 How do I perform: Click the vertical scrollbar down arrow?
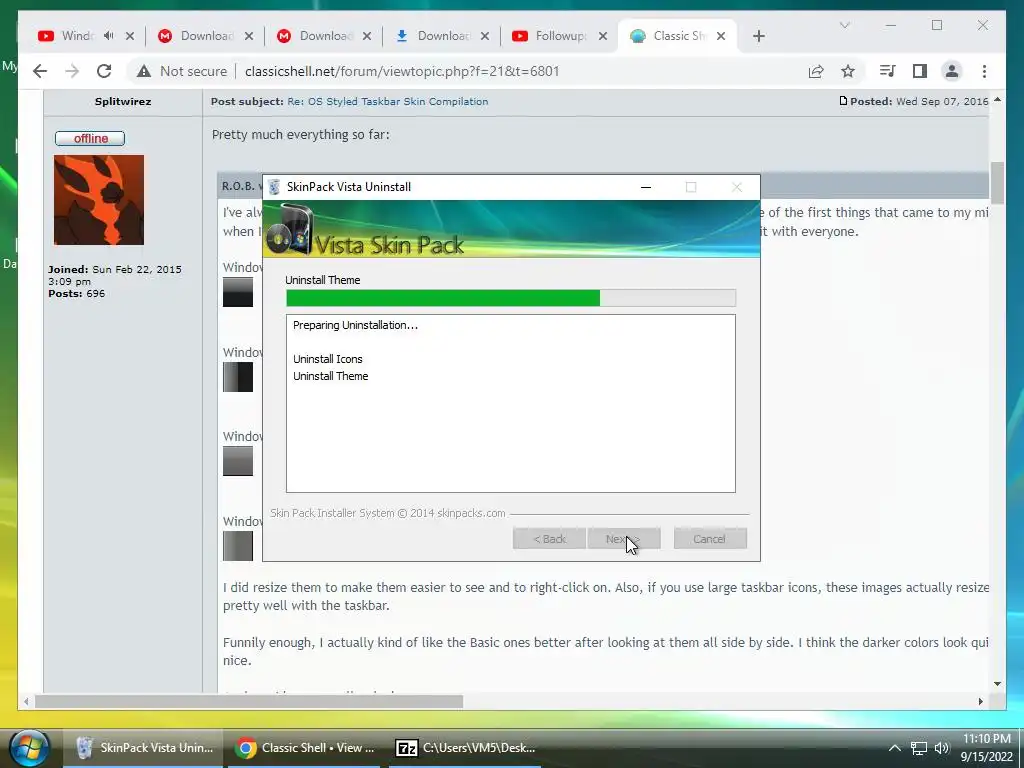997,684
